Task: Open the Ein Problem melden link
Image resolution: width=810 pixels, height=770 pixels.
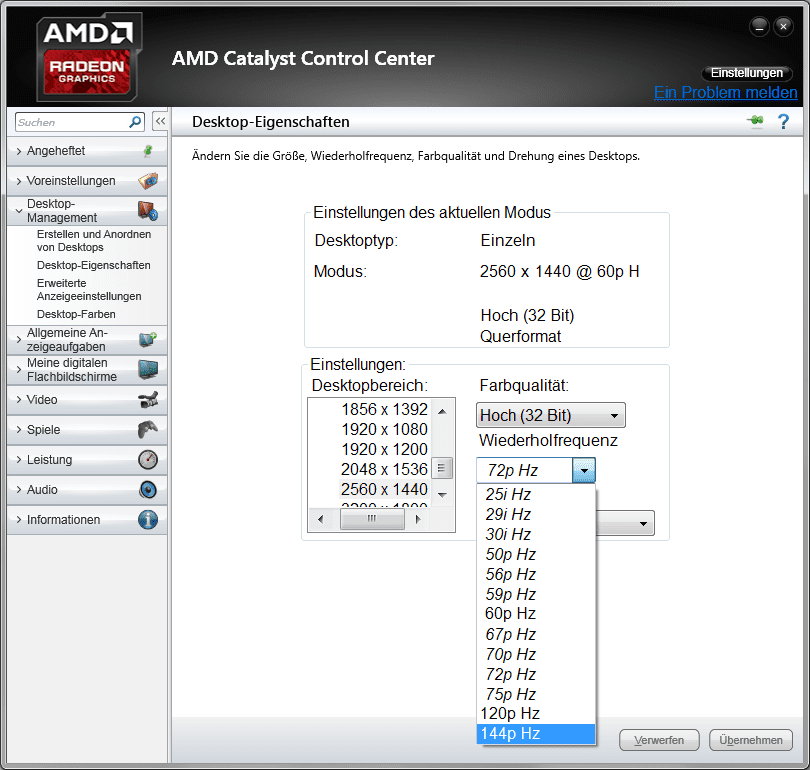Action: click(x=726, y=92)
